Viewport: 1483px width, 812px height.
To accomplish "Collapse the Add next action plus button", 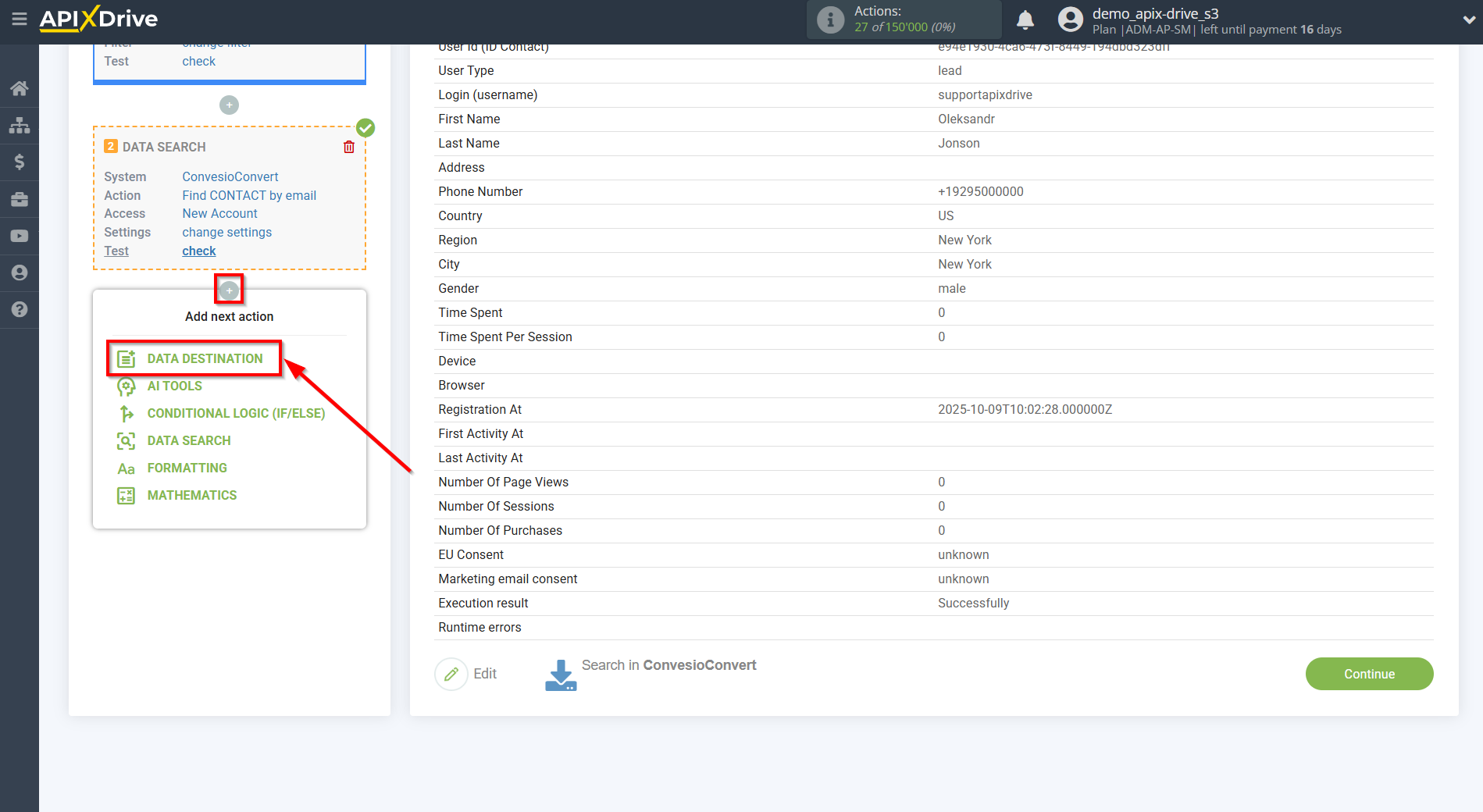I will click(229, 290).
